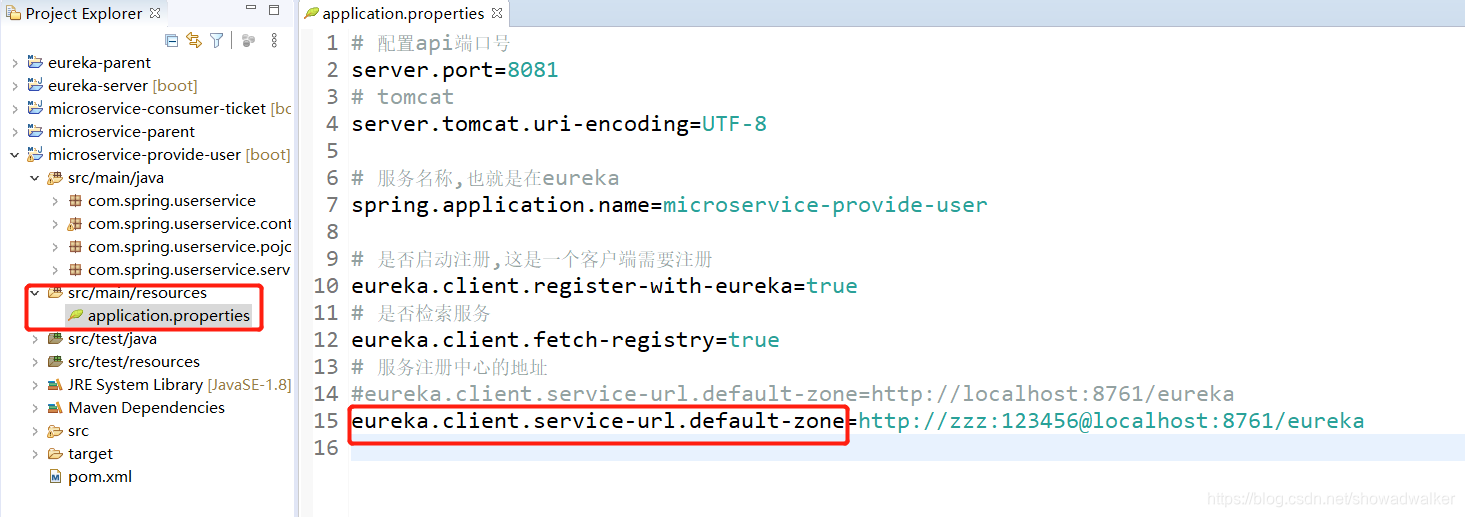Click the com.spring.userservice.cont package icon
1465x517 pixels.
[x=75, y=224]
